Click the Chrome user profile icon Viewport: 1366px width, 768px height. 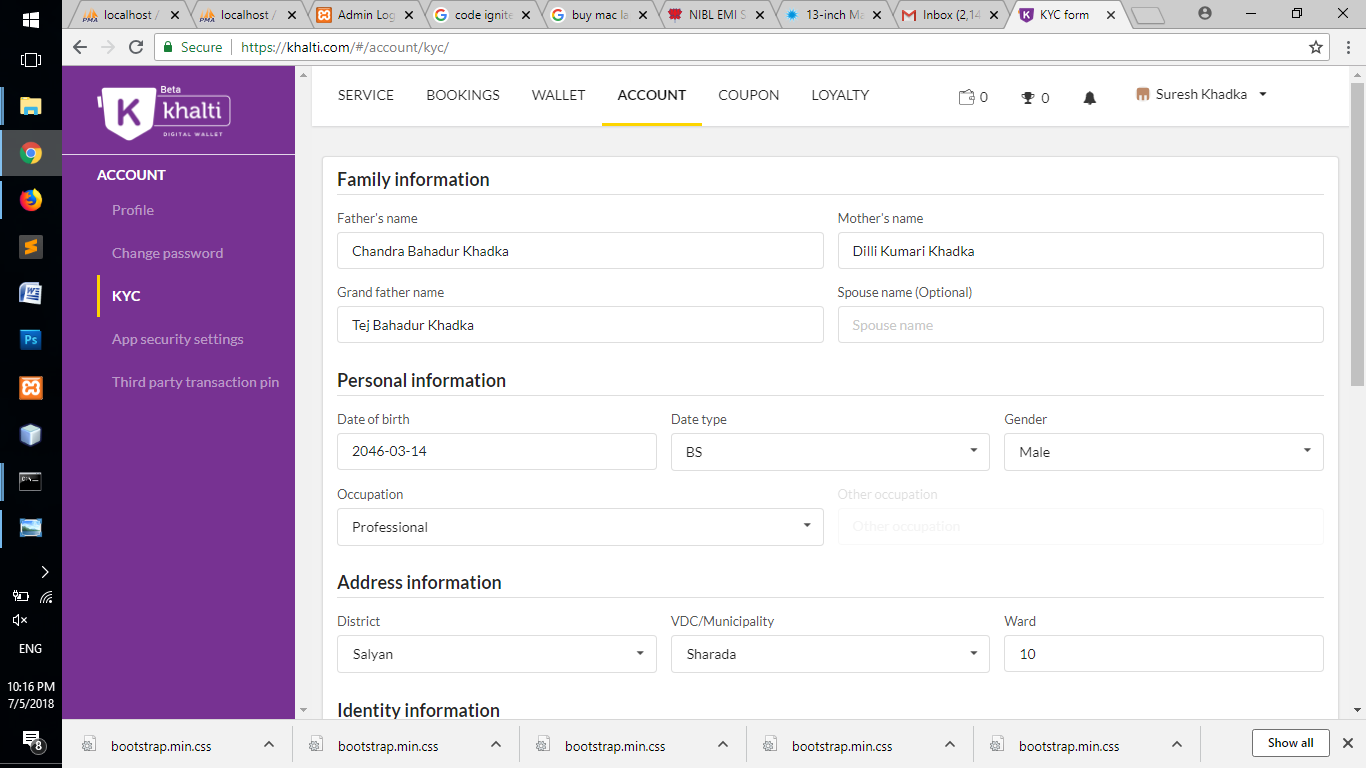(1204, 14)
